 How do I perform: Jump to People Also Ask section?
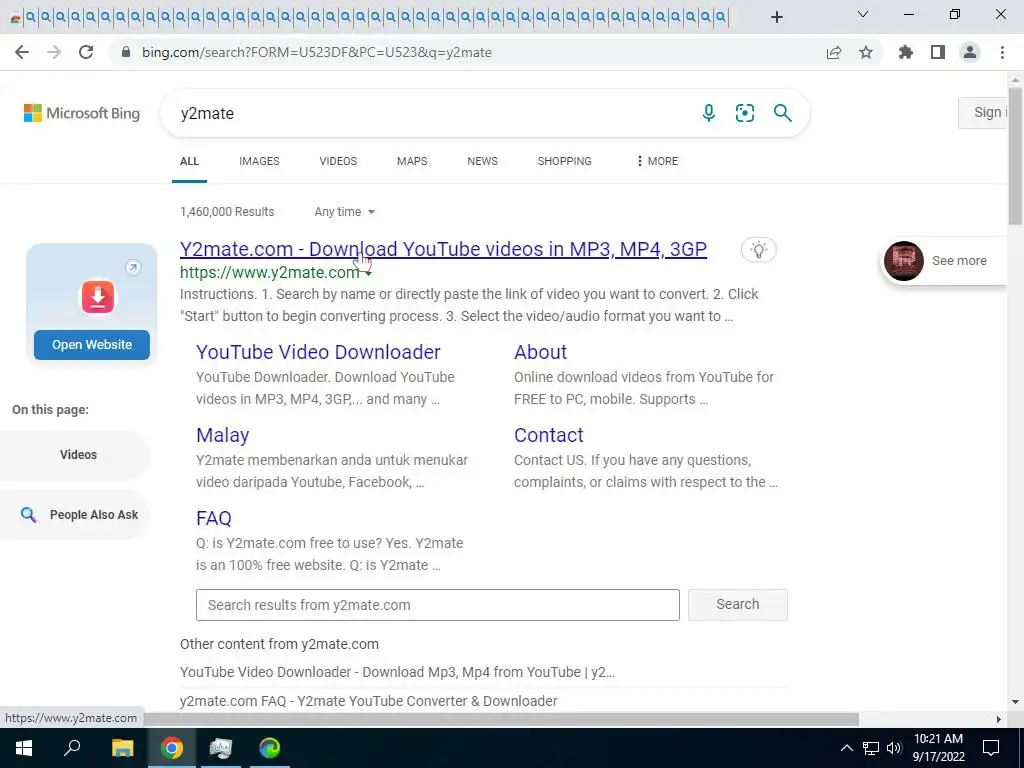coord(75,515)
